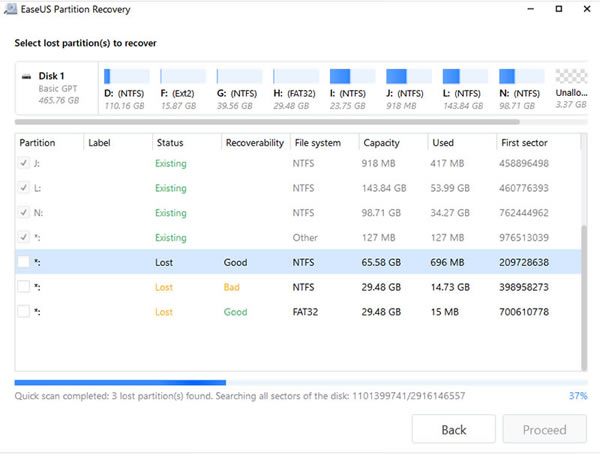Click first sector value 209728638
The height and width of the screenshot is (454, 600).
(524, 263)
